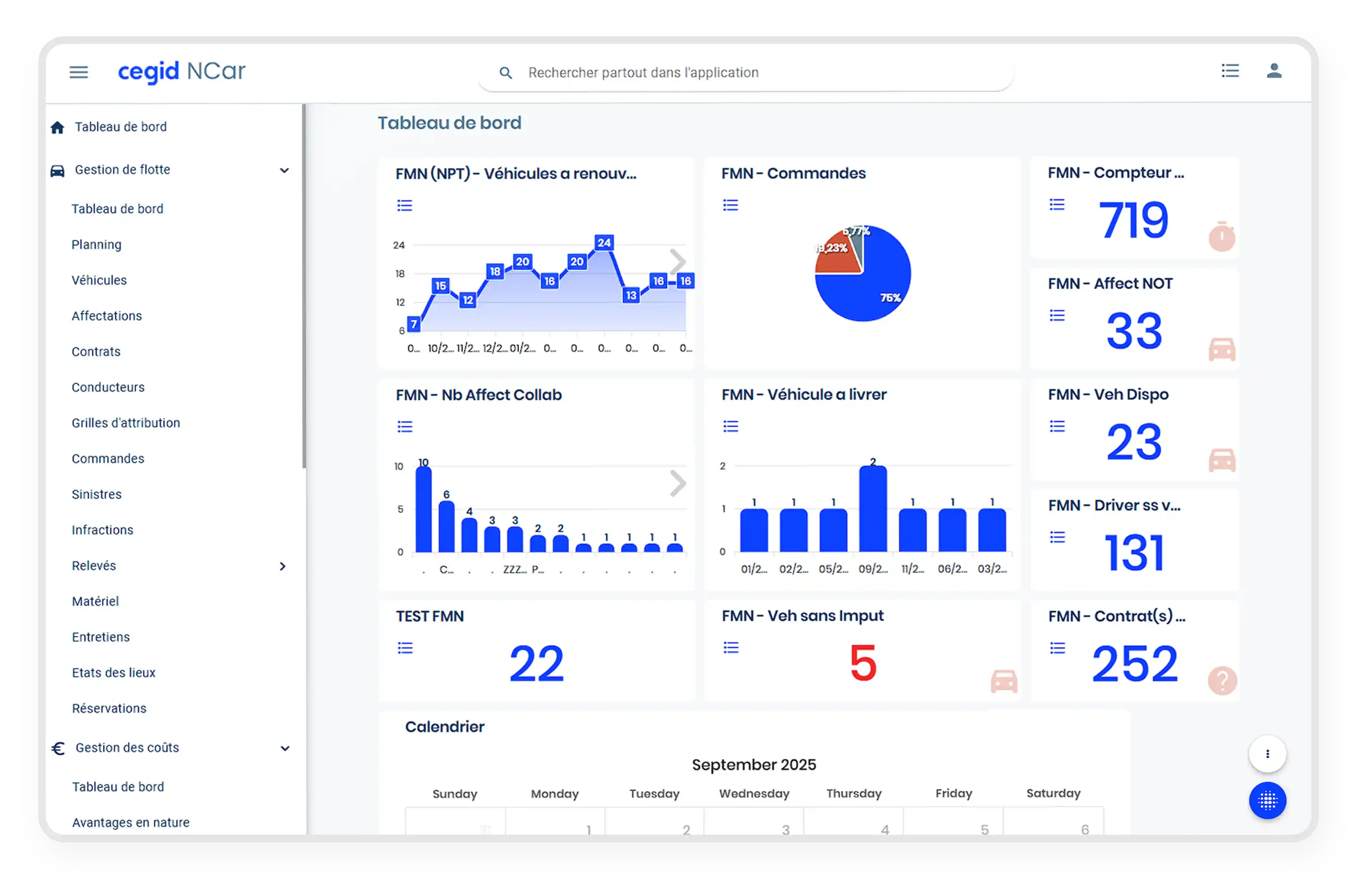The image size is (1358, 896).
Task: Click the home icon beside Tableau de bord
Action: (x=58, y=127)
